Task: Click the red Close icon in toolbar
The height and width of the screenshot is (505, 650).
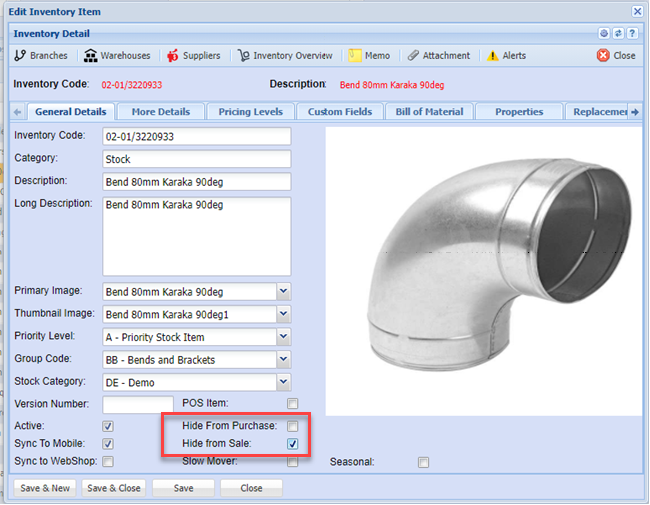Action: [x=603, y=56]
